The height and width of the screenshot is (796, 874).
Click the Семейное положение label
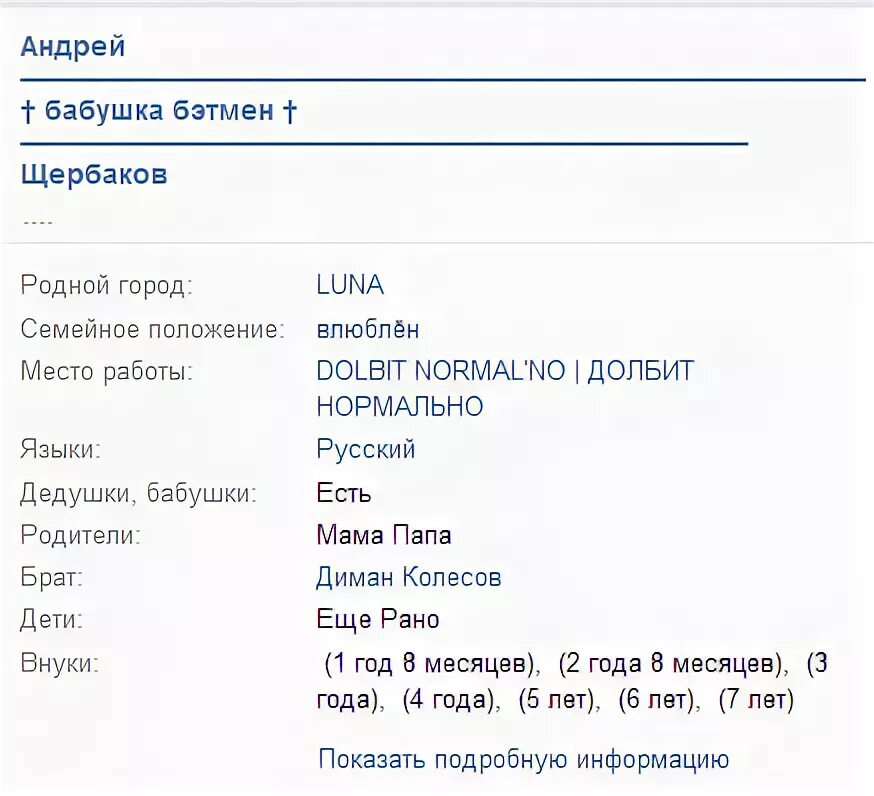coord(153,329)
